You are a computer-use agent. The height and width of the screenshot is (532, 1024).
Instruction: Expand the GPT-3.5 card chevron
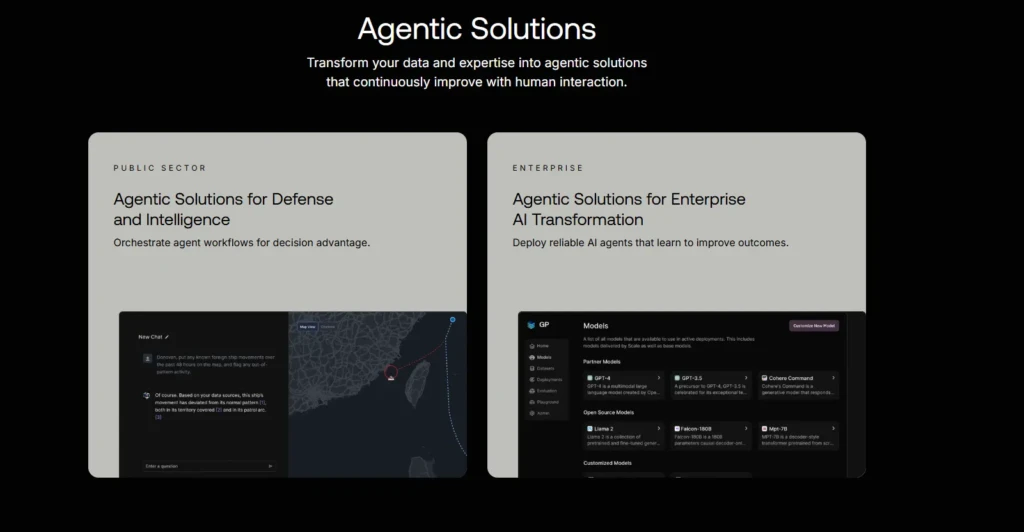point(746,378)
